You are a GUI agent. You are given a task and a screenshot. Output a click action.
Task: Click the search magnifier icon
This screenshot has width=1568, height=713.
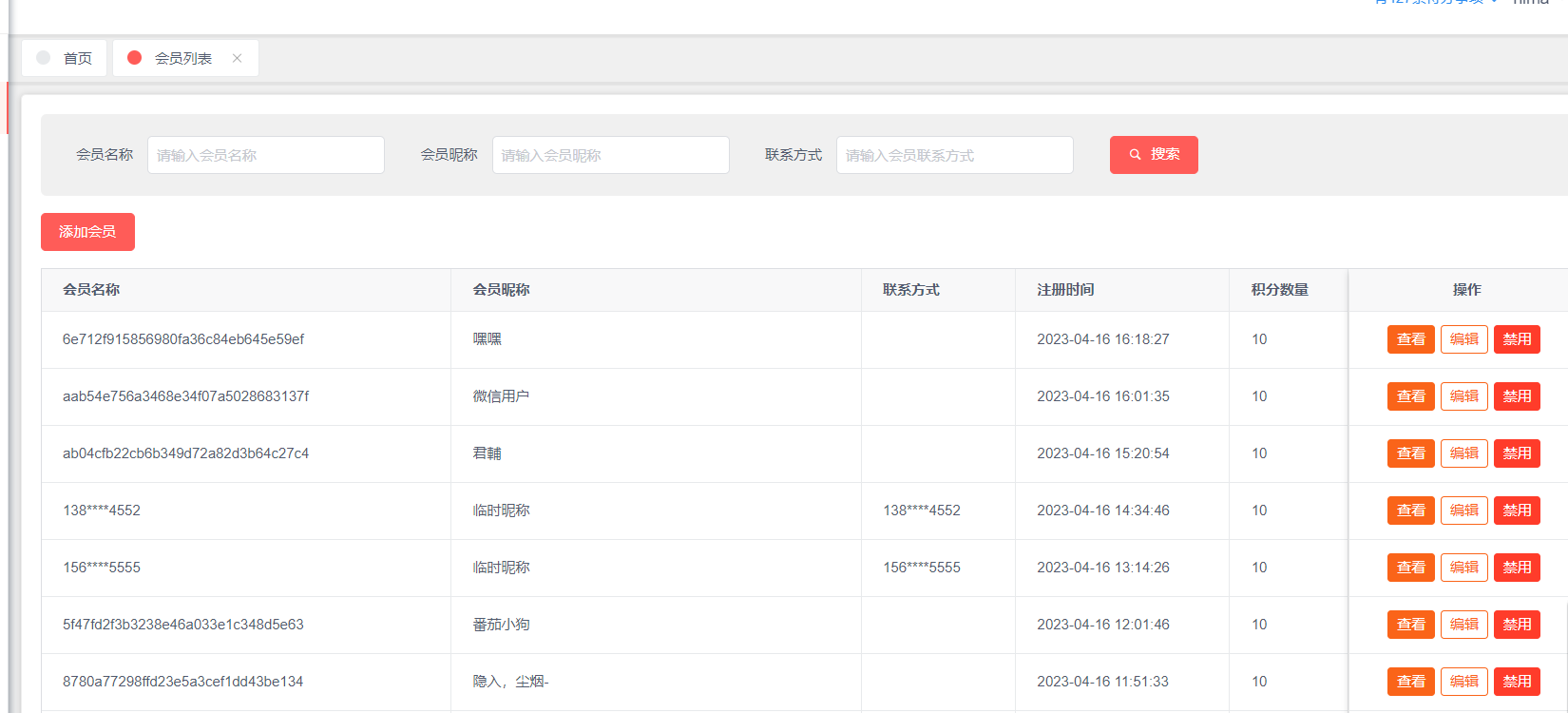(x=1135, y=155)
